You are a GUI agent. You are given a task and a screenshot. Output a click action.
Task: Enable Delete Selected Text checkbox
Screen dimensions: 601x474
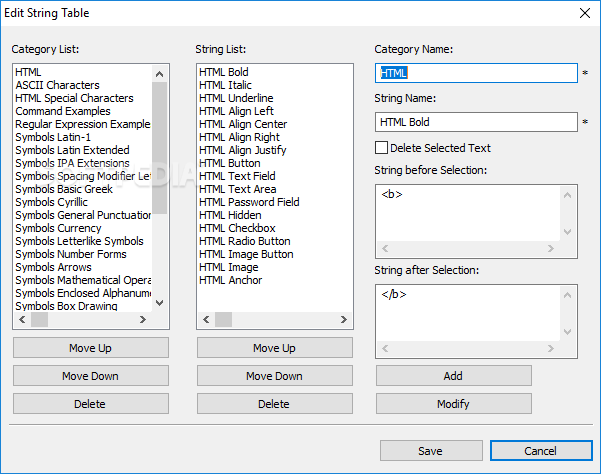(383, 149)
